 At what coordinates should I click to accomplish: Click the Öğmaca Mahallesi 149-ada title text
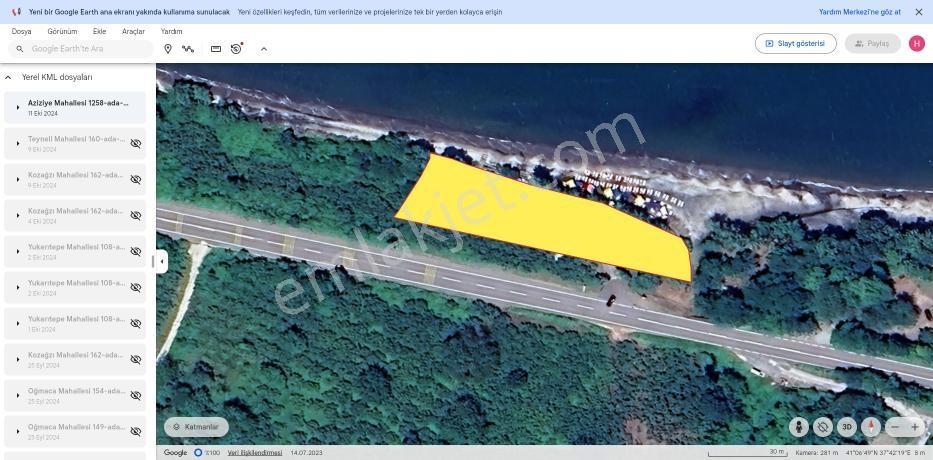click(x=77, y=427)
